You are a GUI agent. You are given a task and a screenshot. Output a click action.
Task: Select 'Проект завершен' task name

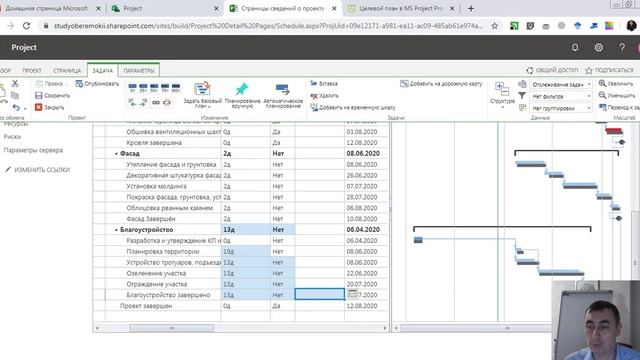point(146,306)
